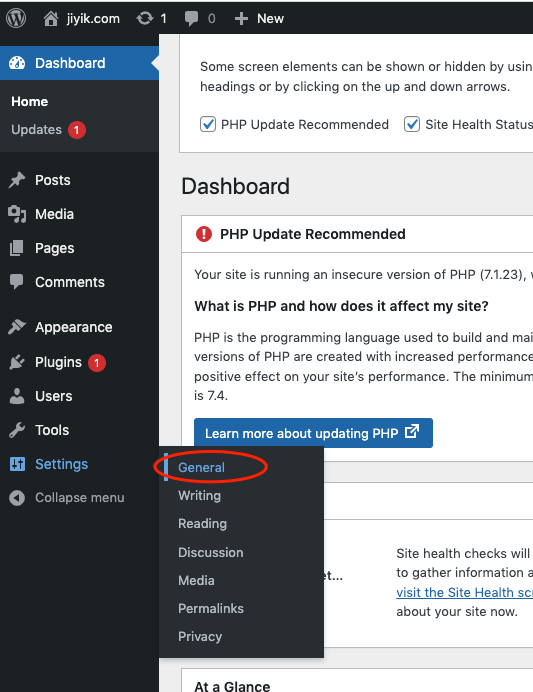Click the Dashboard page title

(x=236, y=186)
